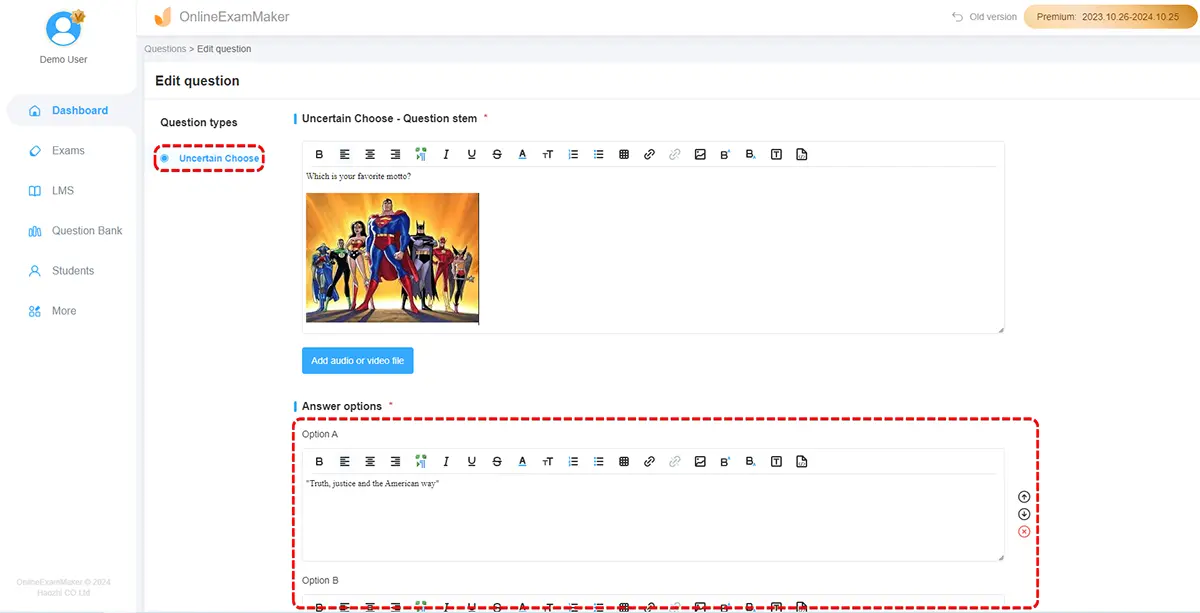Align left in question stem toolbar
Image resolution: width=1200 pixels, height=613 pixels.
point(345,154)
